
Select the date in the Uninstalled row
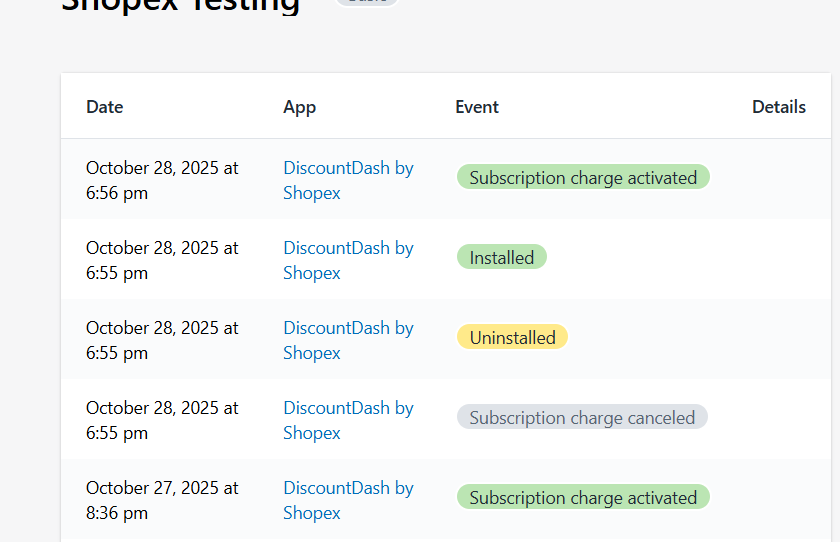click(161, 340)
